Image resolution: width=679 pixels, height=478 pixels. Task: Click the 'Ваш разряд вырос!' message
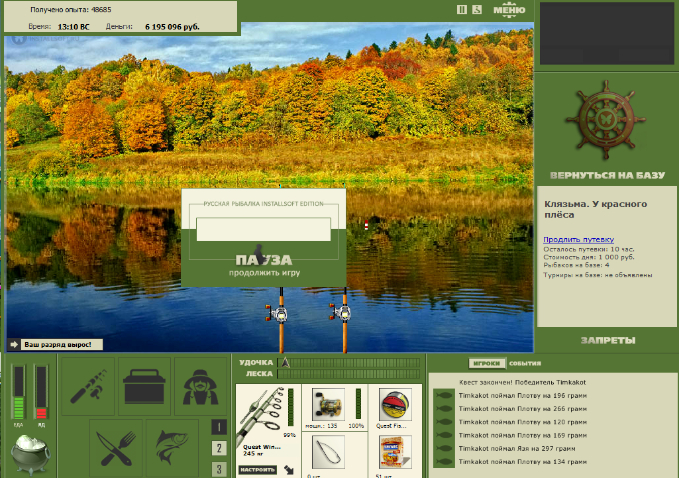coord(58,345)
